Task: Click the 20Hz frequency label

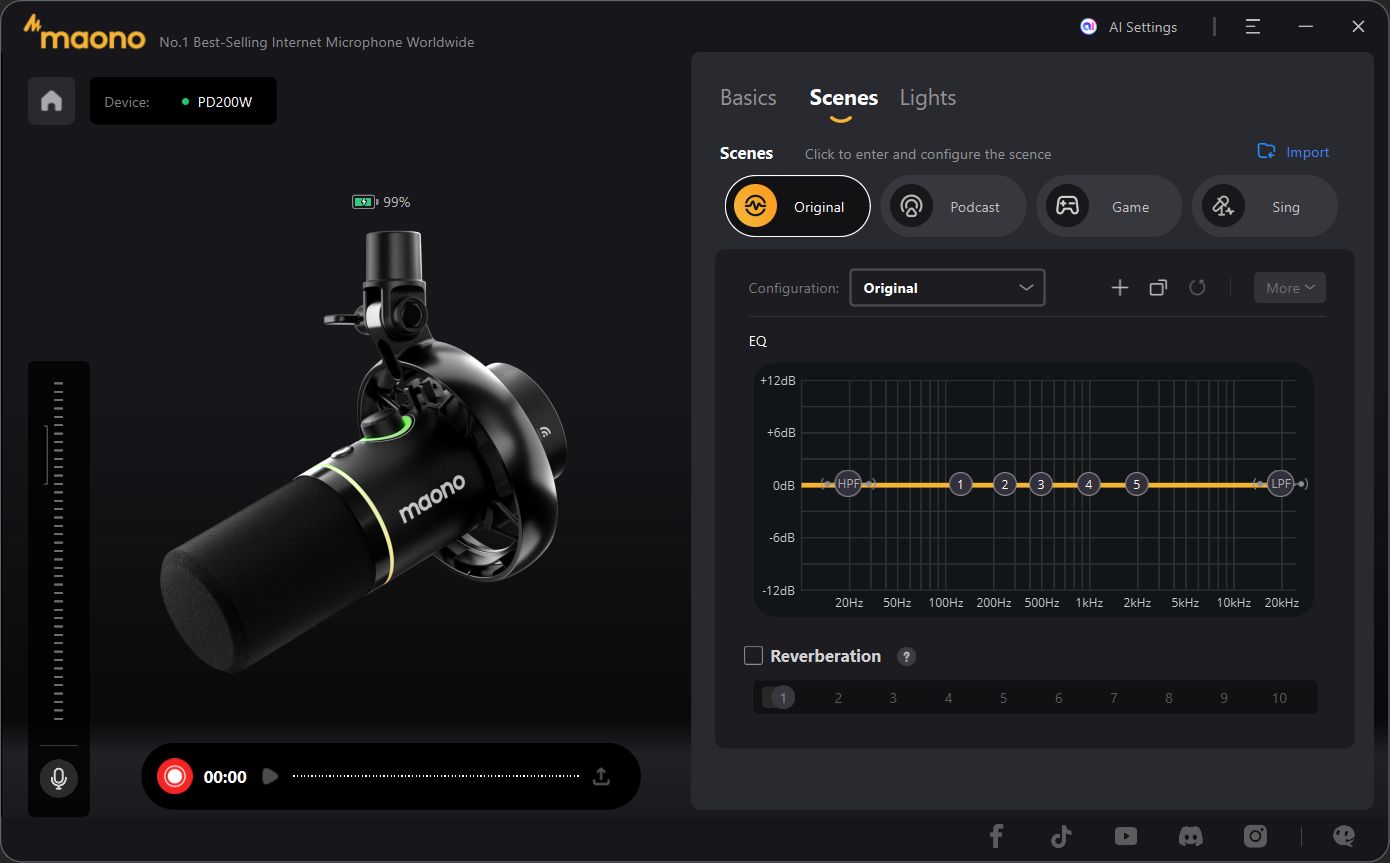Action: point(849,603)
